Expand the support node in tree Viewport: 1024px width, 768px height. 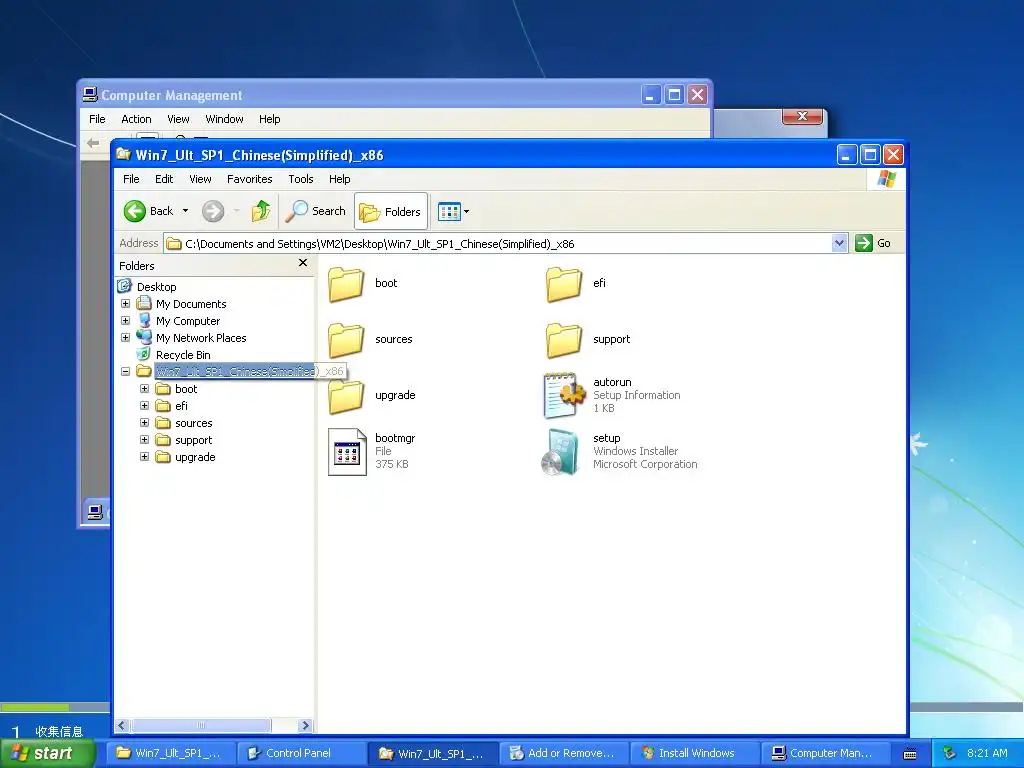pos(144,440)
